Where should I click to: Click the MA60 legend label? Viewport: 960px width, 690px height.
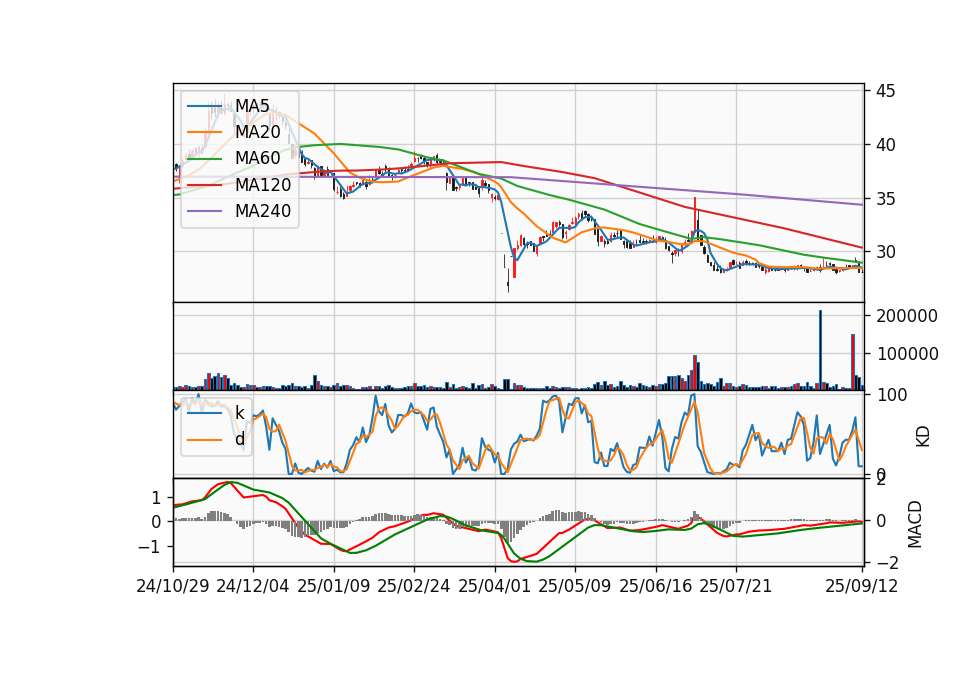pyautogui.click(x=257, y=158)
